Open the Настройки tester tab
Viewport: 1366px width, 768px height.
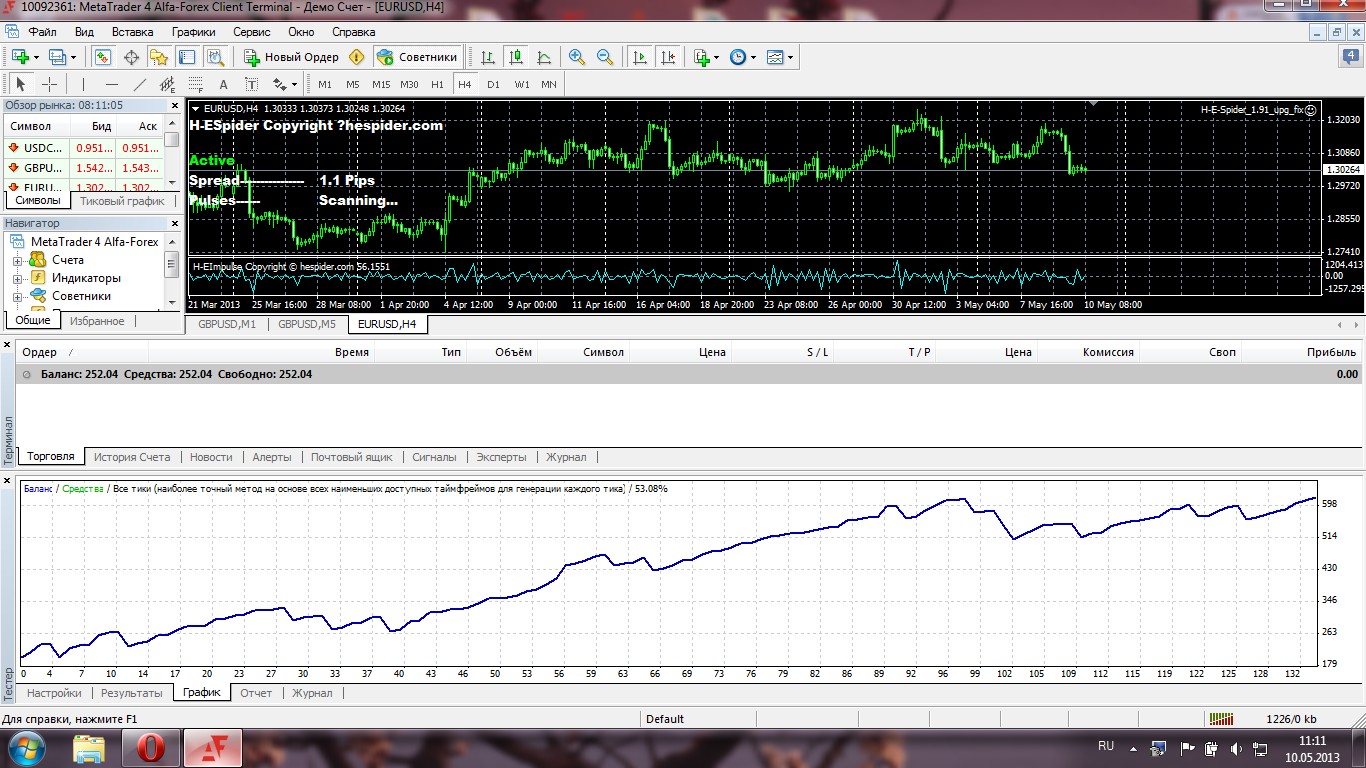point(54,693)
